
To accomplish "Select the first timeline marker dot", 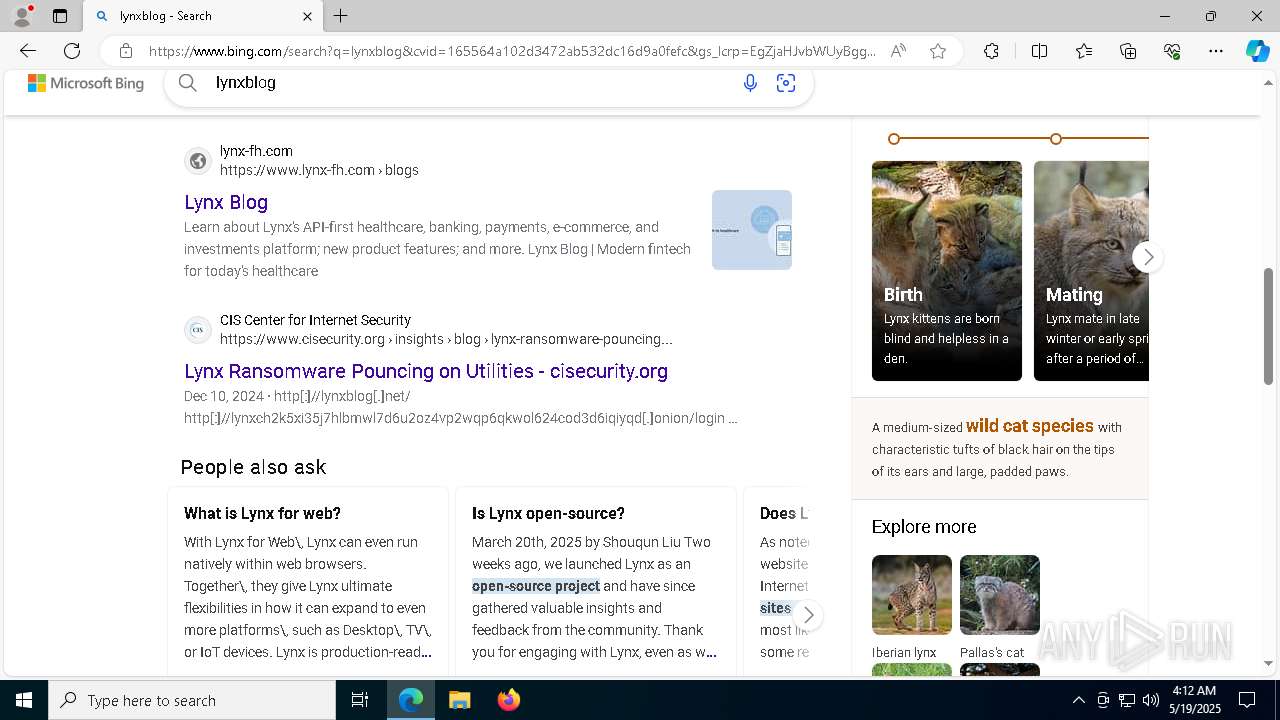I will tap(894, 139).
